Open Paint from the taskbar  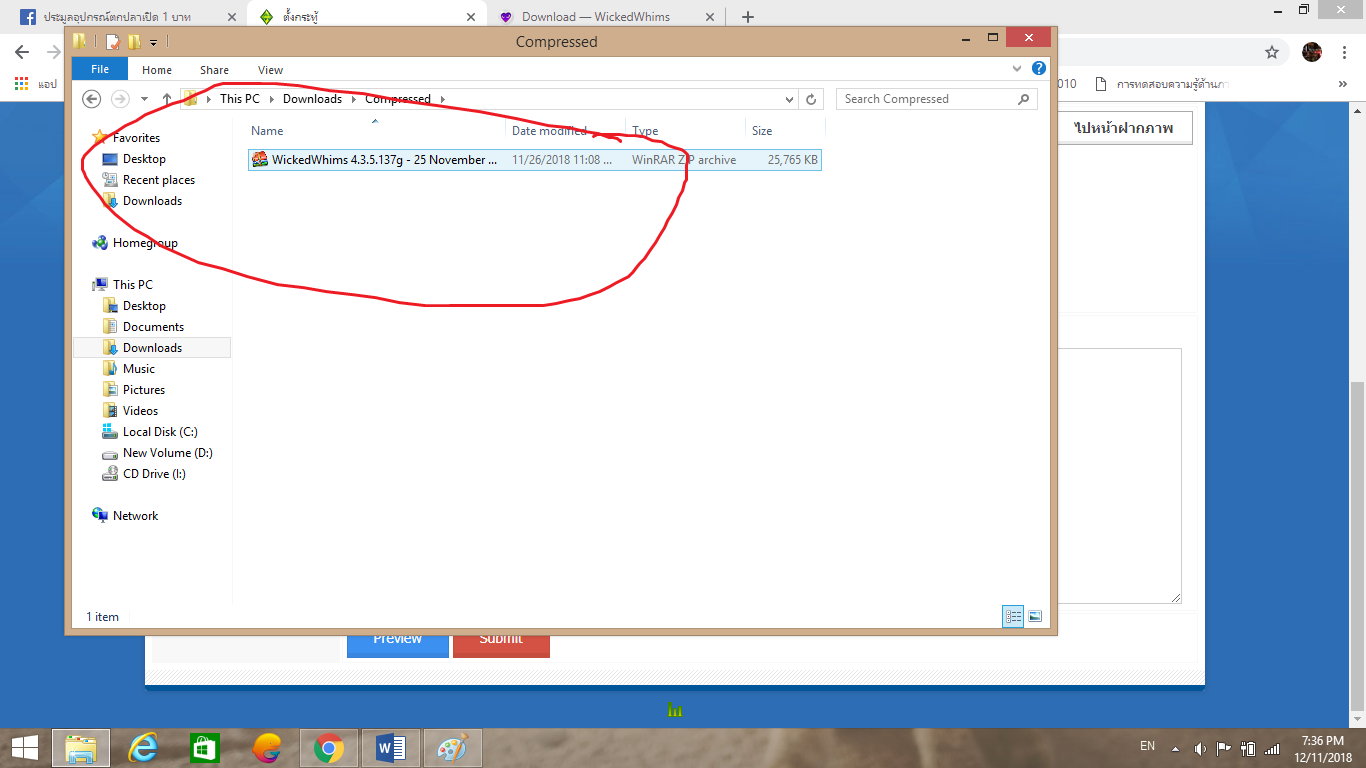click(453, 747)
